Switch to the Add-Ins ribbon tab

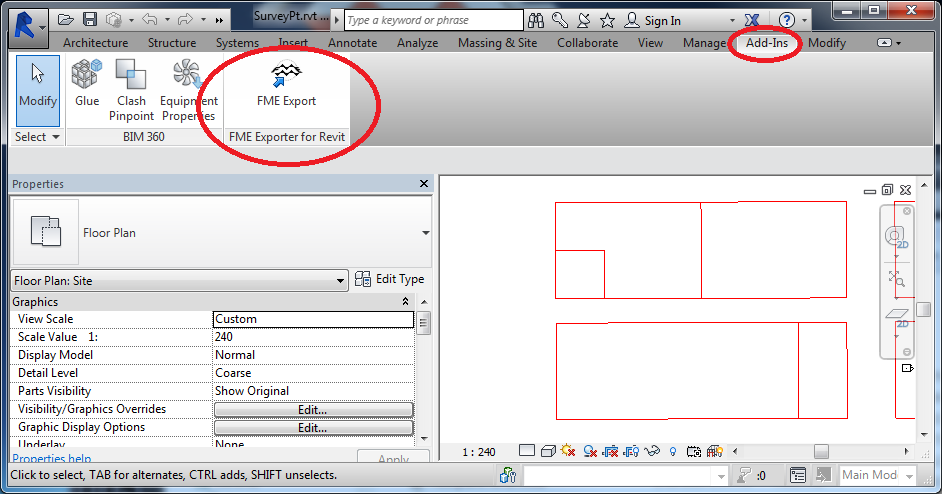767,43
